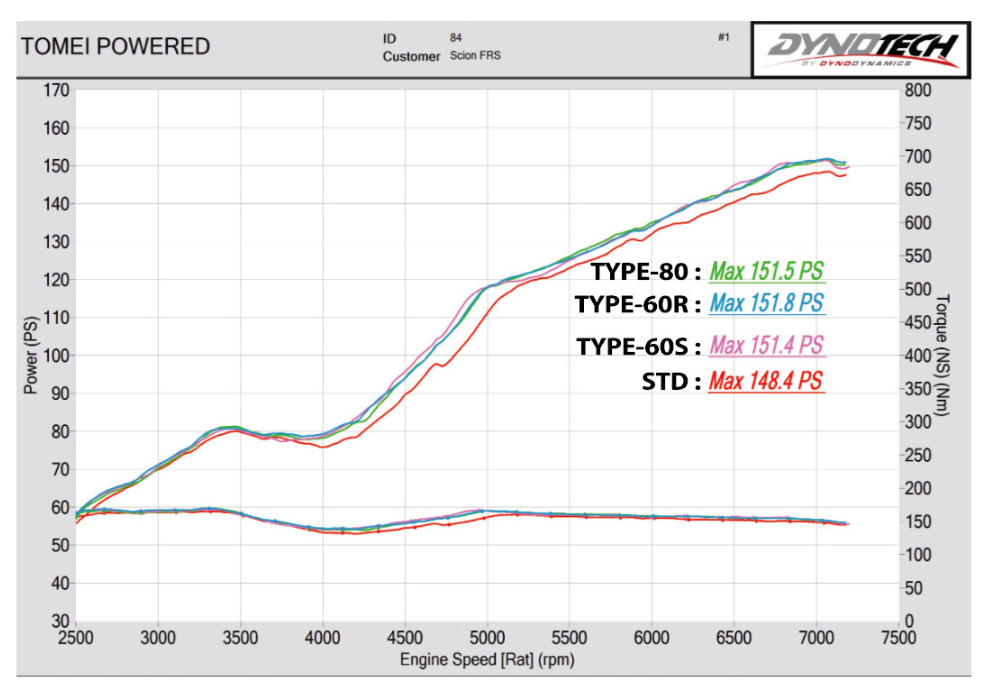This screenshot has width=985, height=700.
Task: Click the blue Max 151.8 PS value
Action: [x=766, y=304]
